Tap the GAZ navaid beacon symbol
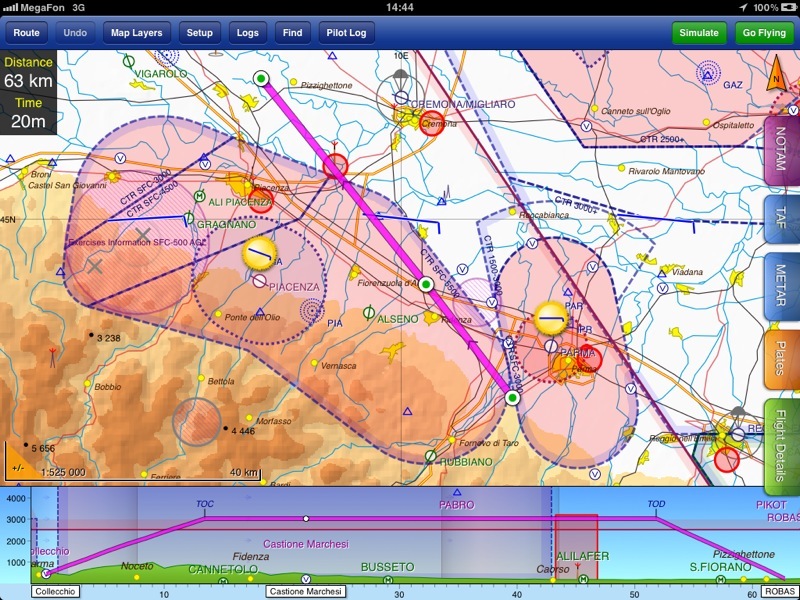Screen dimensions: 800x600 point(708,71)
